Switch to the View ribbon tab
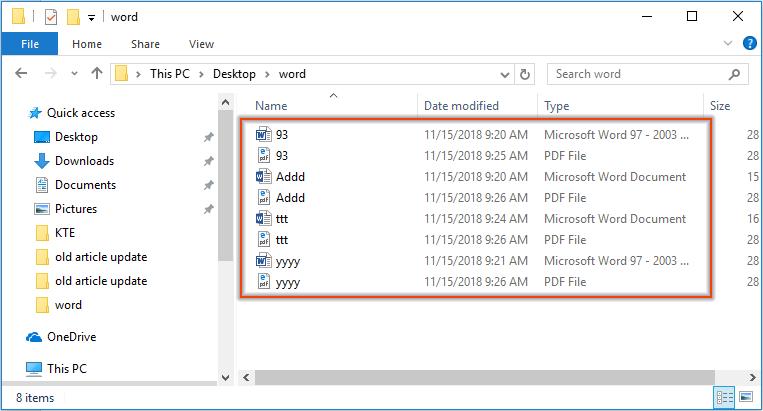The width and height of the screenshot is (763, 411). click(201, 44)
